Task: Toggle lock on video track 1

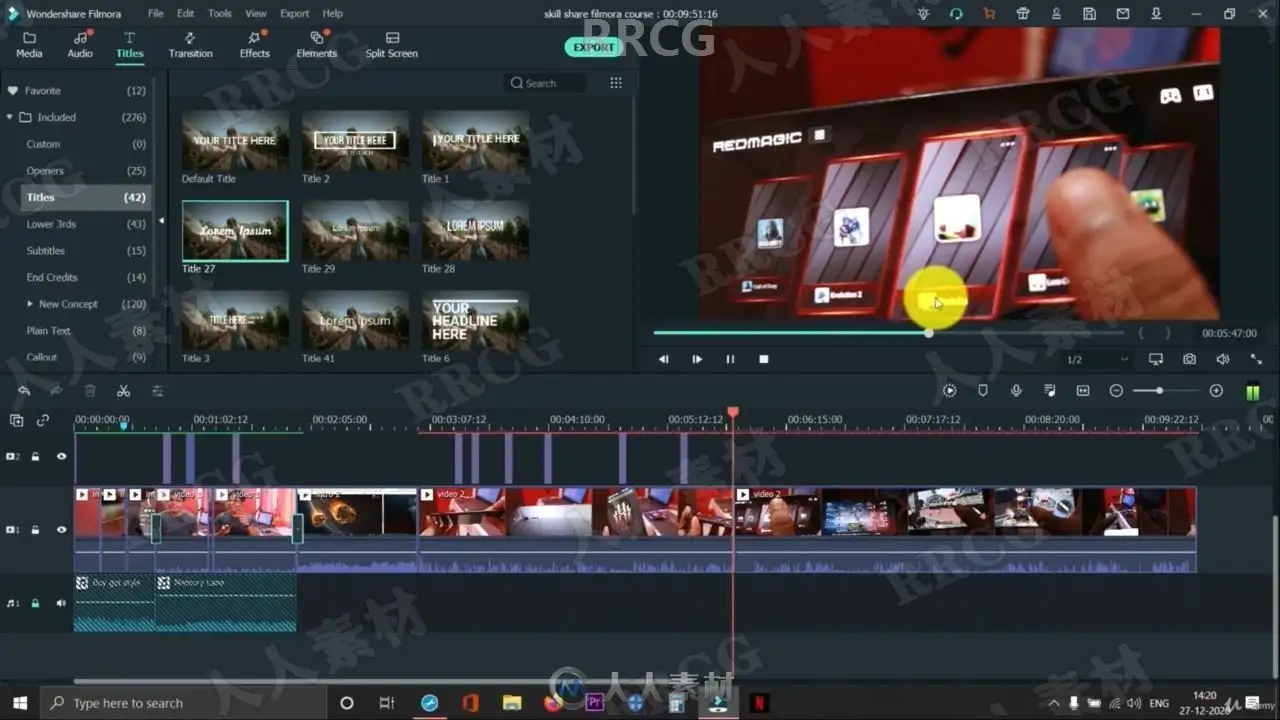Action: [x=35, y=530]
